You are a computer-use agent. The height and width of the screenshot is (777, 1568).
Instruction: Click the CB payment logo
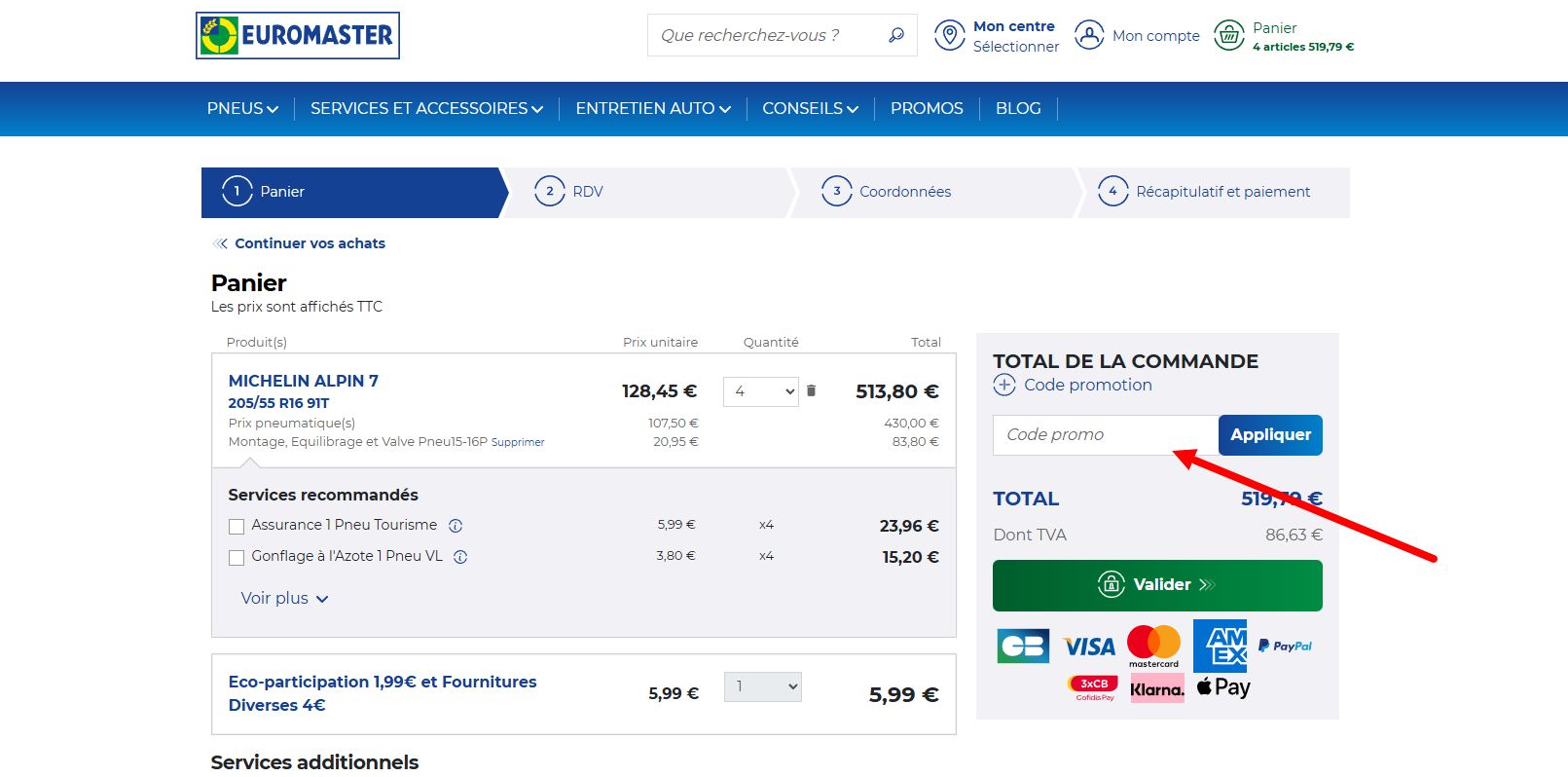click(x=1023, y=646)
